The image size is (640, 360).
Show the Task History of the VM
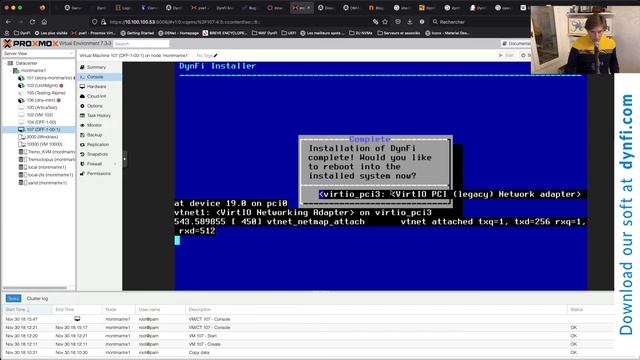(x=99, y=116)
